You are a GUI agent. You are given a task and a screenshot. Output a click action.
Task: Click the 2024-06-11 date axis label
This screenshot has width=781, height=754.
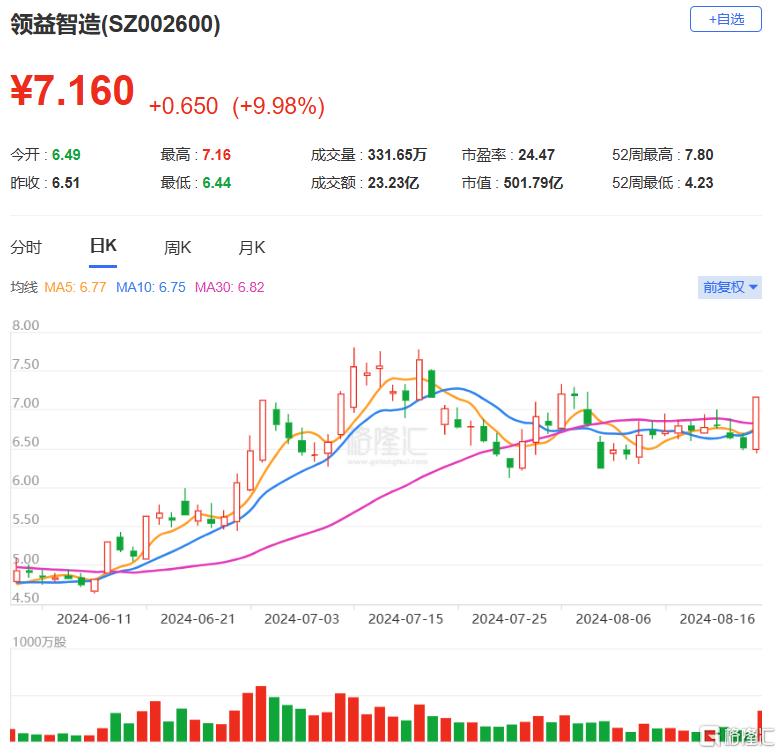94,619
